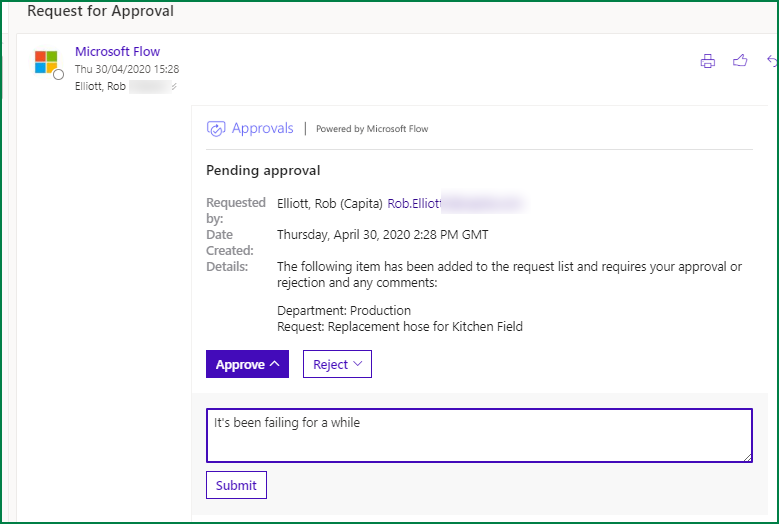
Task: Collapse the Approve option chevron
Action: pyautogui.click(x=275, y=364)
